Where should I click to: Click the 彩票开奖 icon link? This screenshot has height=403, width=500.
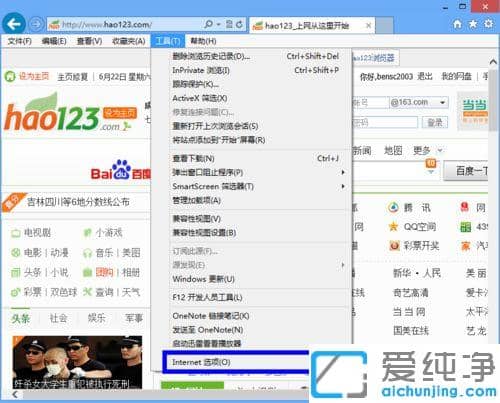tap(394, 246)
